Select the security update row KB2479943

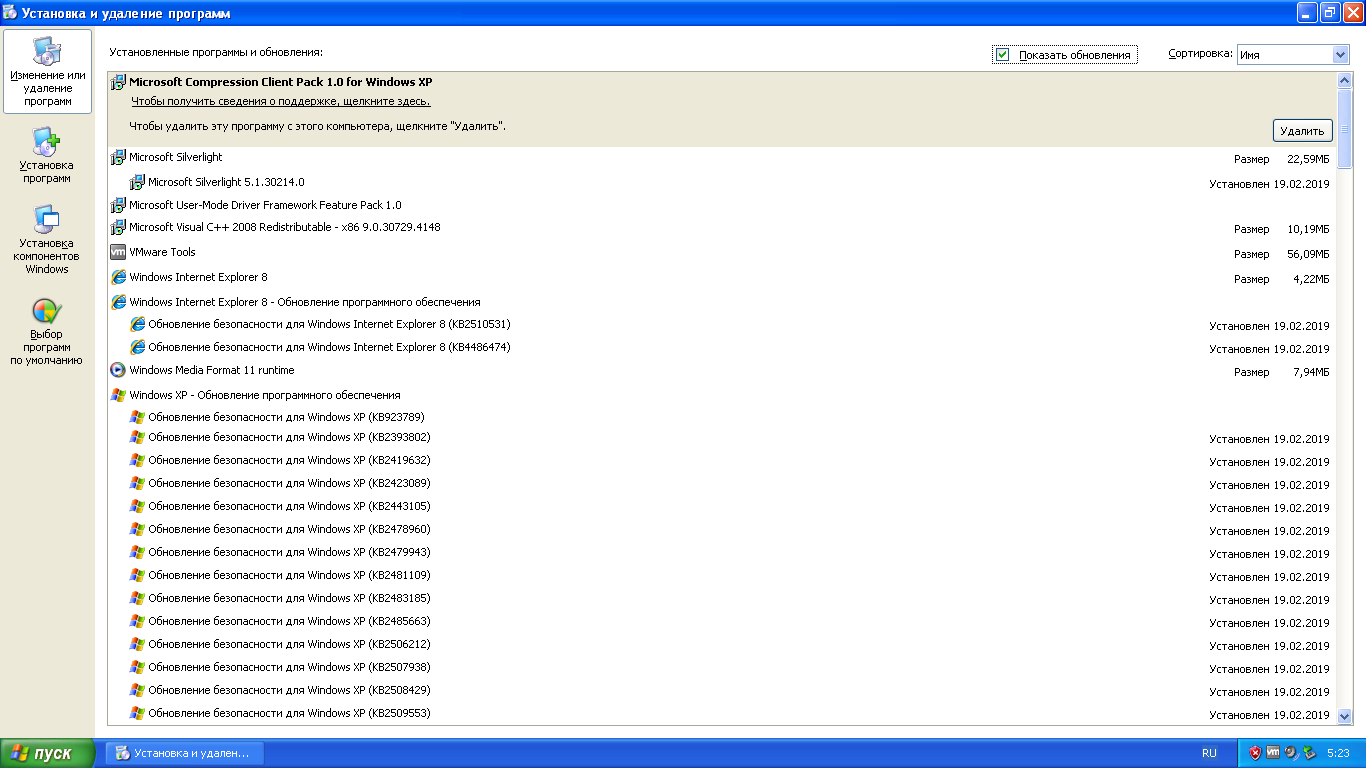point(721,552)
